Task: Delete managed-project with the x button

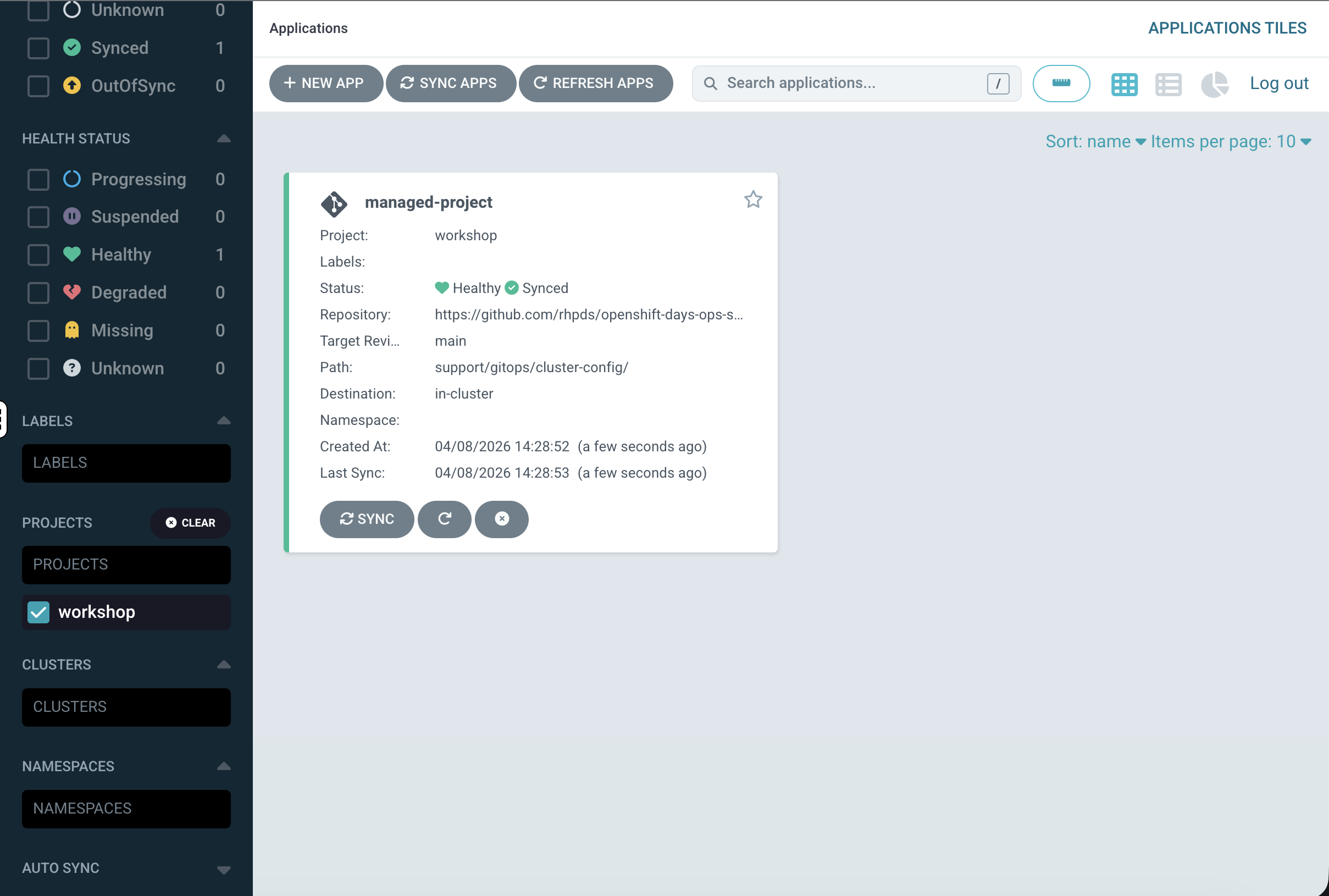Action: pos(501,519)
